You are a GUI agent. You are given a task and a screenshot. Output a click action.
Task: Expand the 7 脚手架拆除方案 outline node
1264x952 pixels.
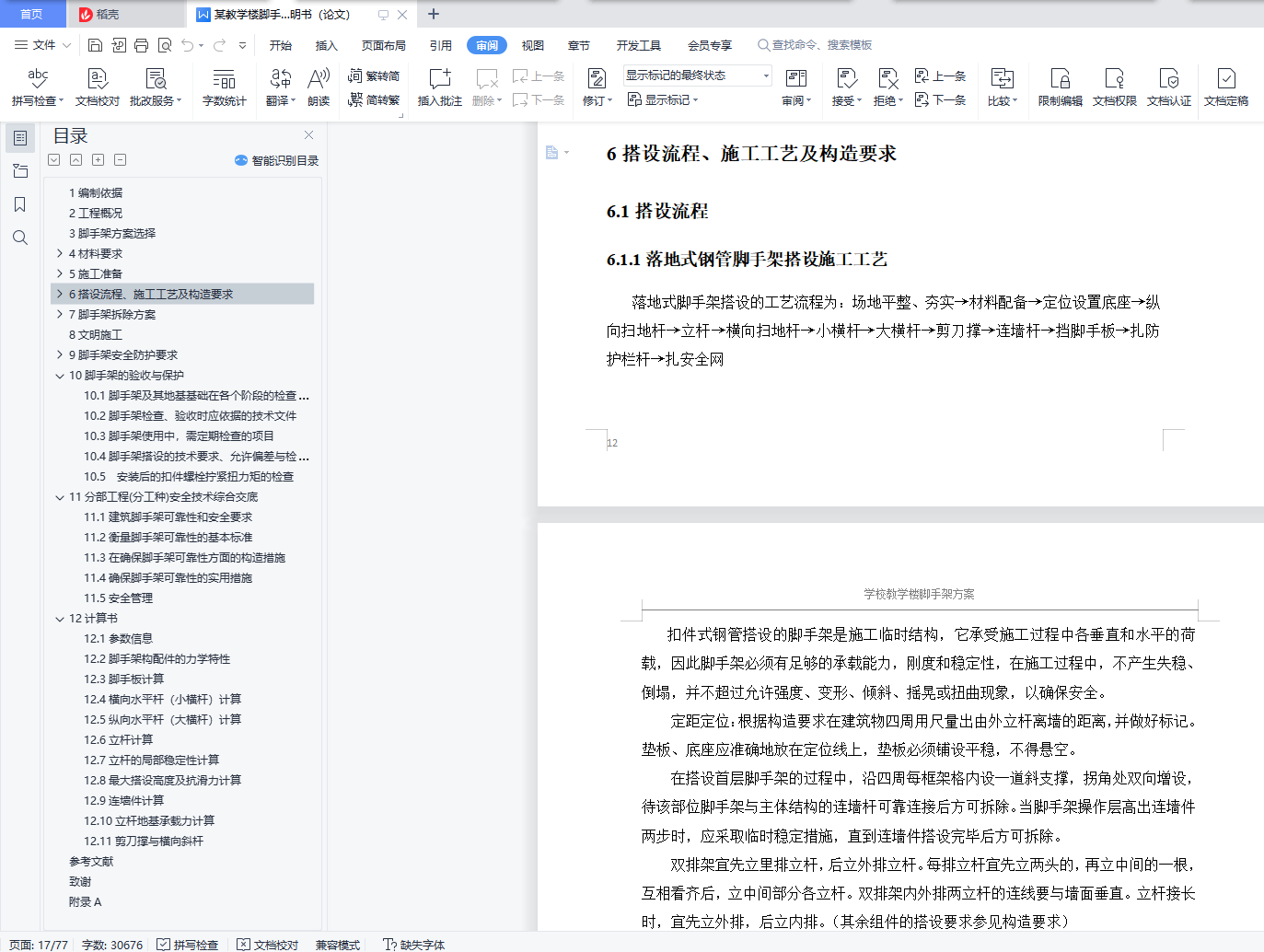(60, 314)
